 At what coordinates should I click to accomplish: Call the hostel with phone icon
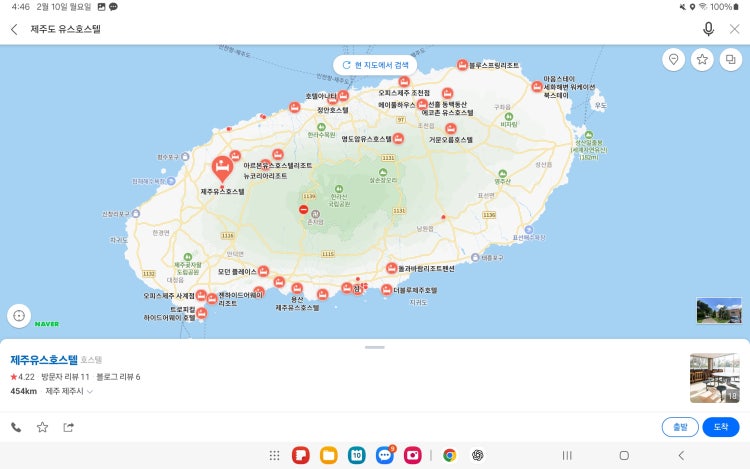click(x=16, y=427)
